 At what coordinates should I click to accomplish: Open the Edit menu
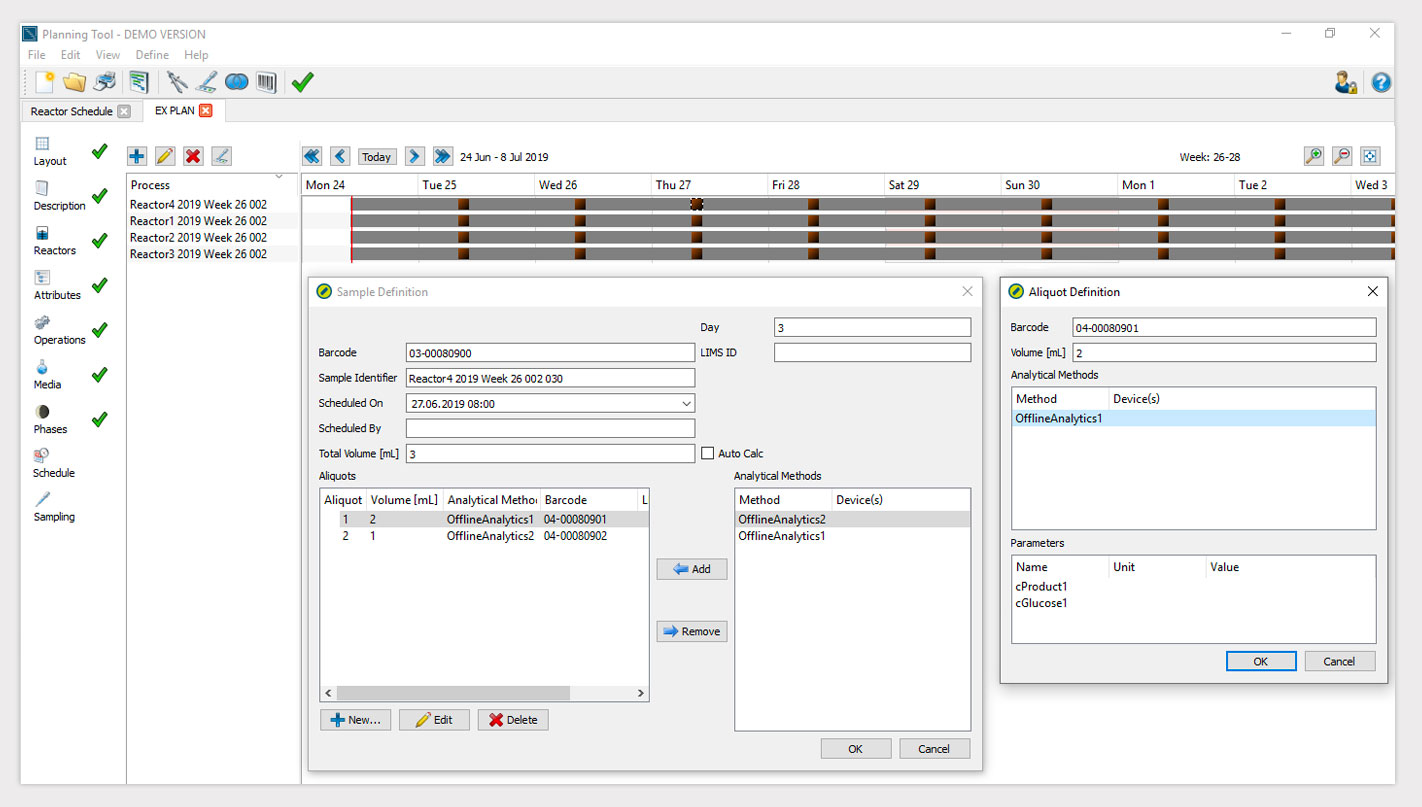tap(70, 55)
